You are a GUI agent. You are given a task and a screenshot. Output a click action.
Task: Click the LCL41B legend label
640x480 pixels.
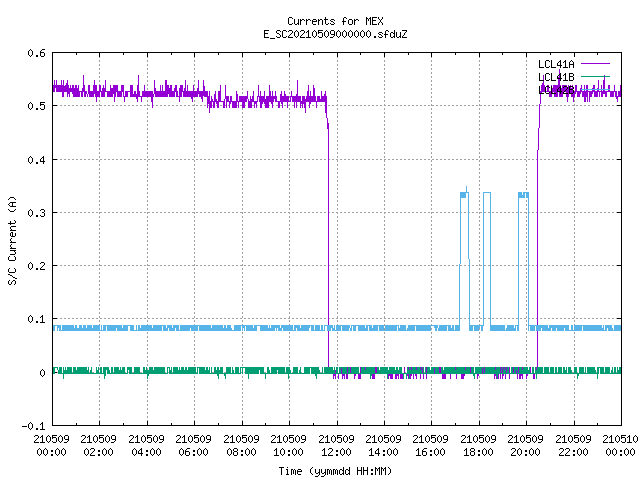556,77
